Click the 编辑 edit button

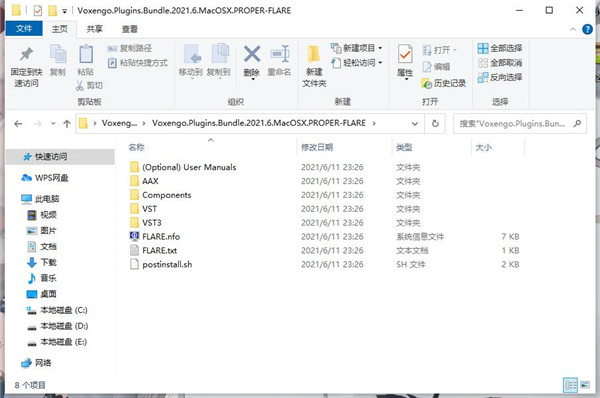coord(436,67)
